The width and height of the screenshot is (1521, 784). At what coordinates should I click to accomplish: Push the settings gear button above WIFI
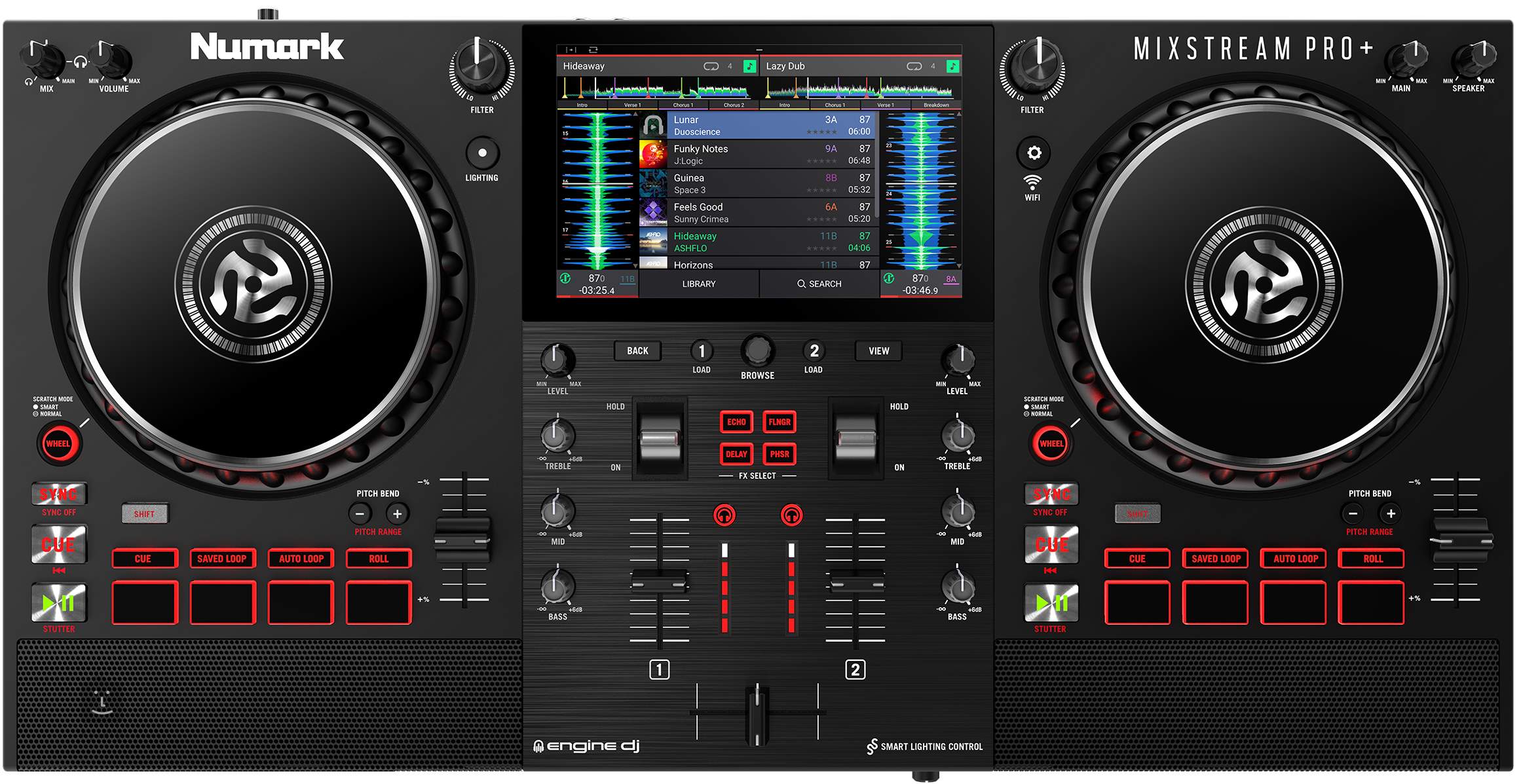[x=1034, y=153]
